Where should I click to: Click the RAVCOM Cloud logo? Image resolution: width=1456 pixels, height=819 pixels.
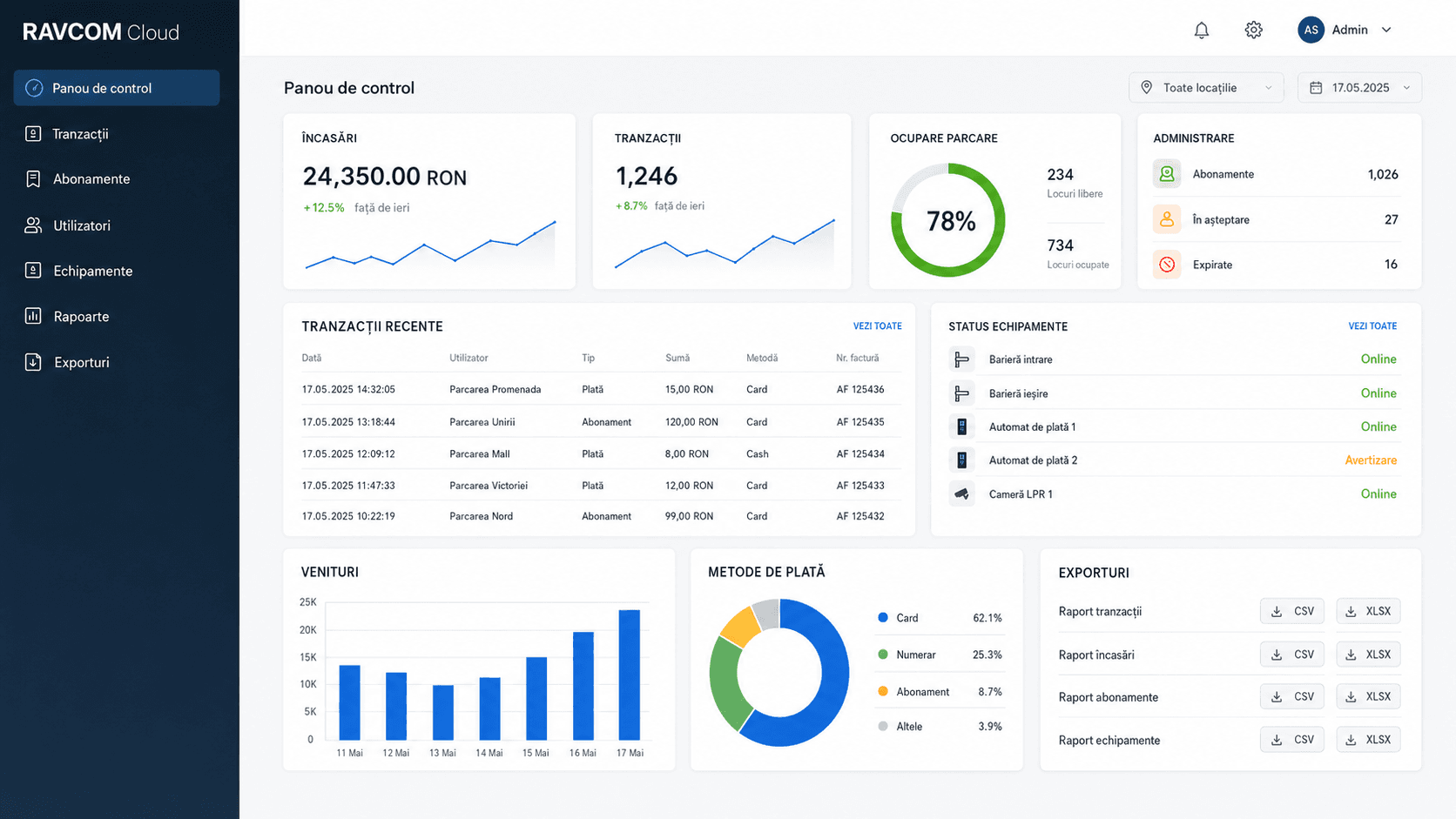[101, 32]
